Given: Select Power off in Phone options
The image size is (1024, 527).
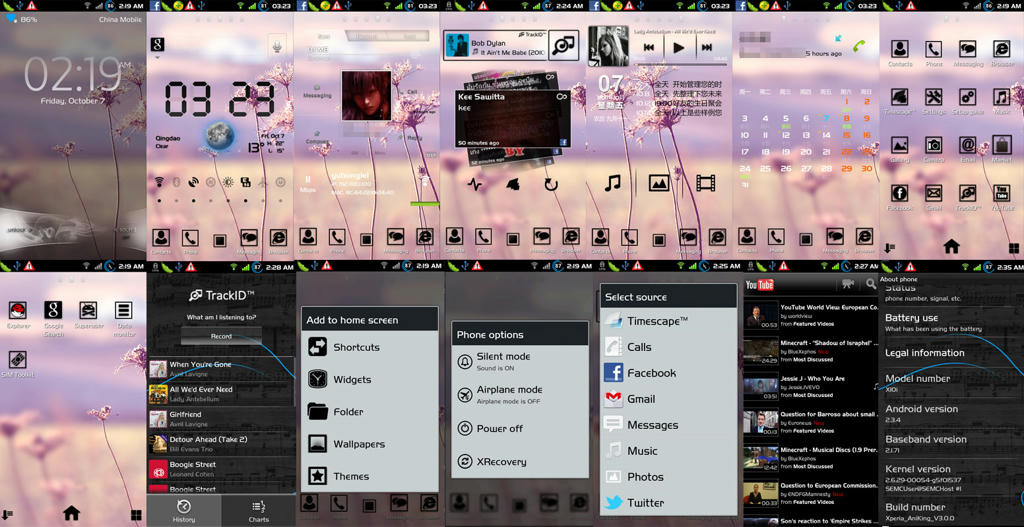Looking at the screenshot, I should [520, 428].
